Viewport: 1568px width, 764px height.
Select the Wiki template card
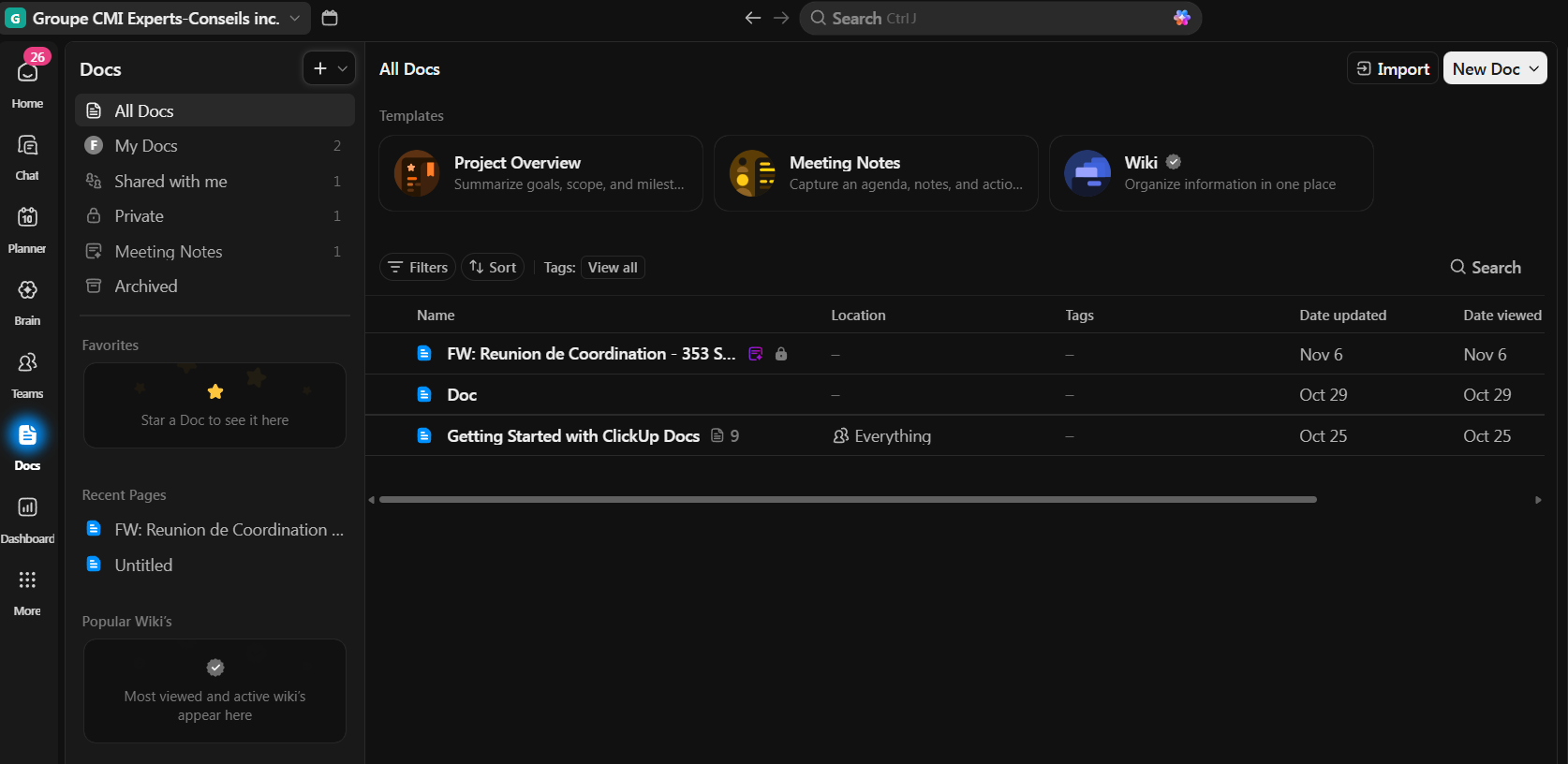click(x=1211, y=173)
